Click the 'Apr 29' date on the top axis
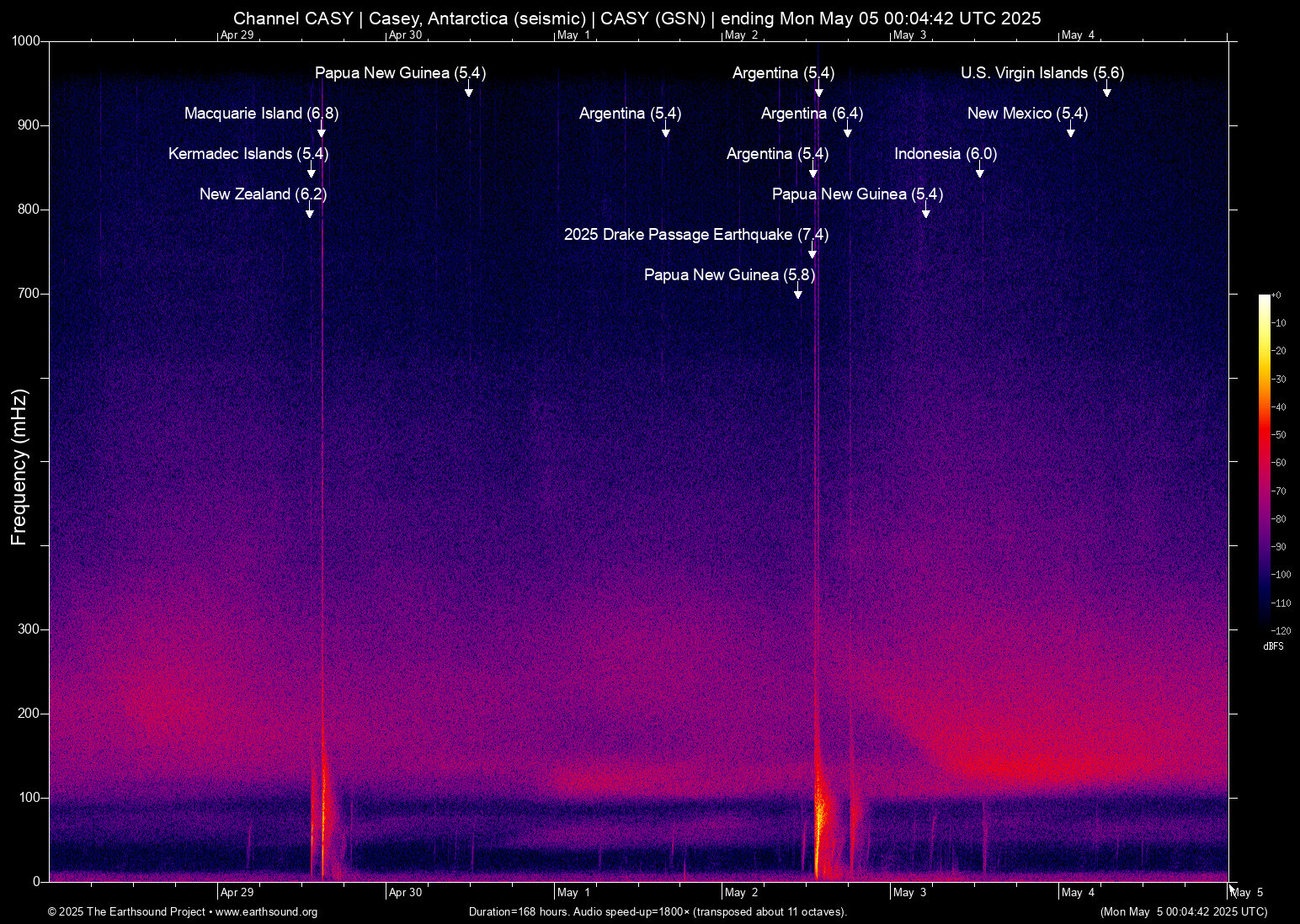 (x=237, y=35)
